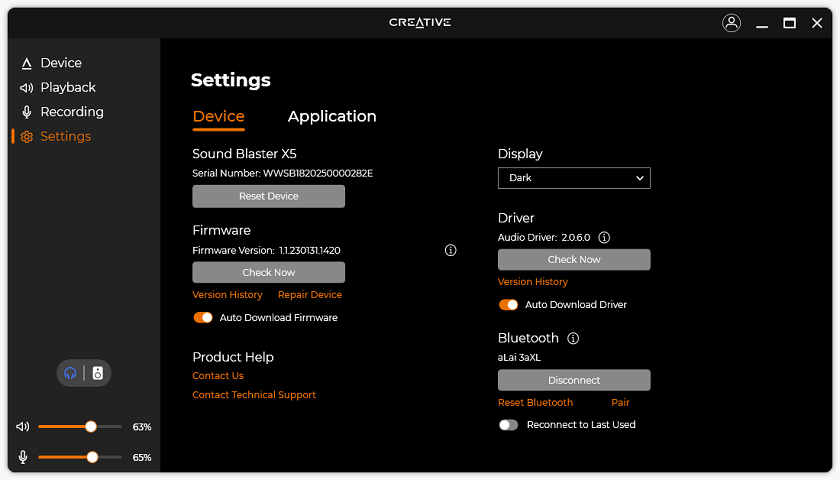Screen dimensions: 840x480
Task: Click the info icon beside Firmware Version
Action: (450, 250)
